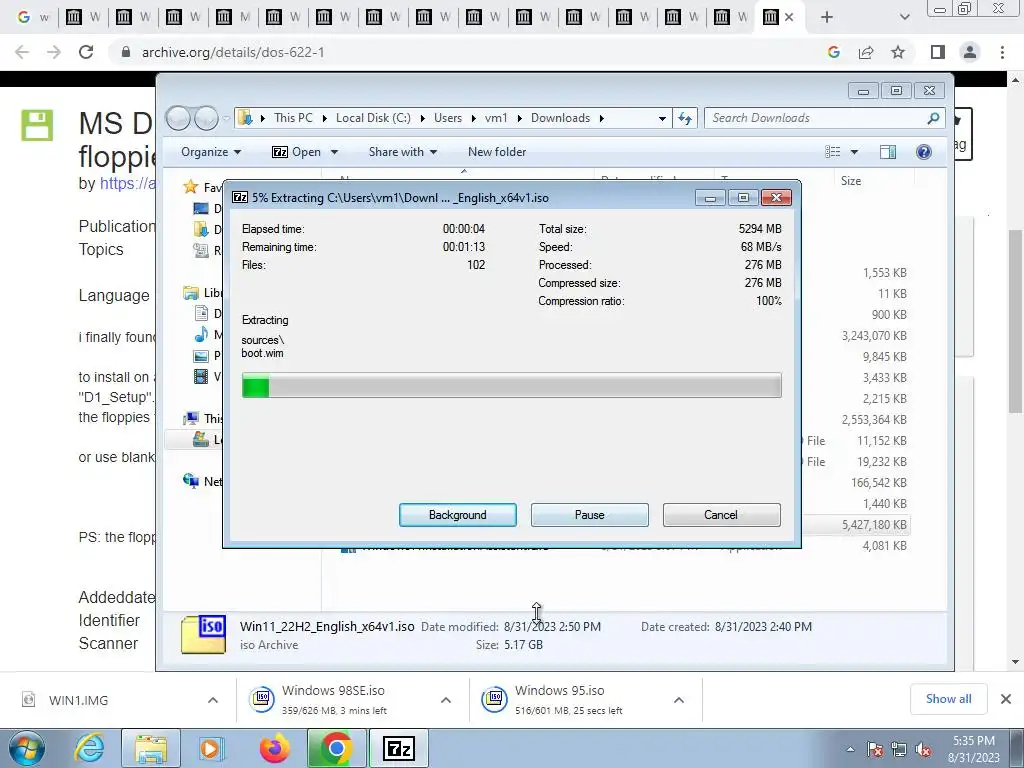
Task: Click the Chrome address bar URL
Action: tap(233, 52)
